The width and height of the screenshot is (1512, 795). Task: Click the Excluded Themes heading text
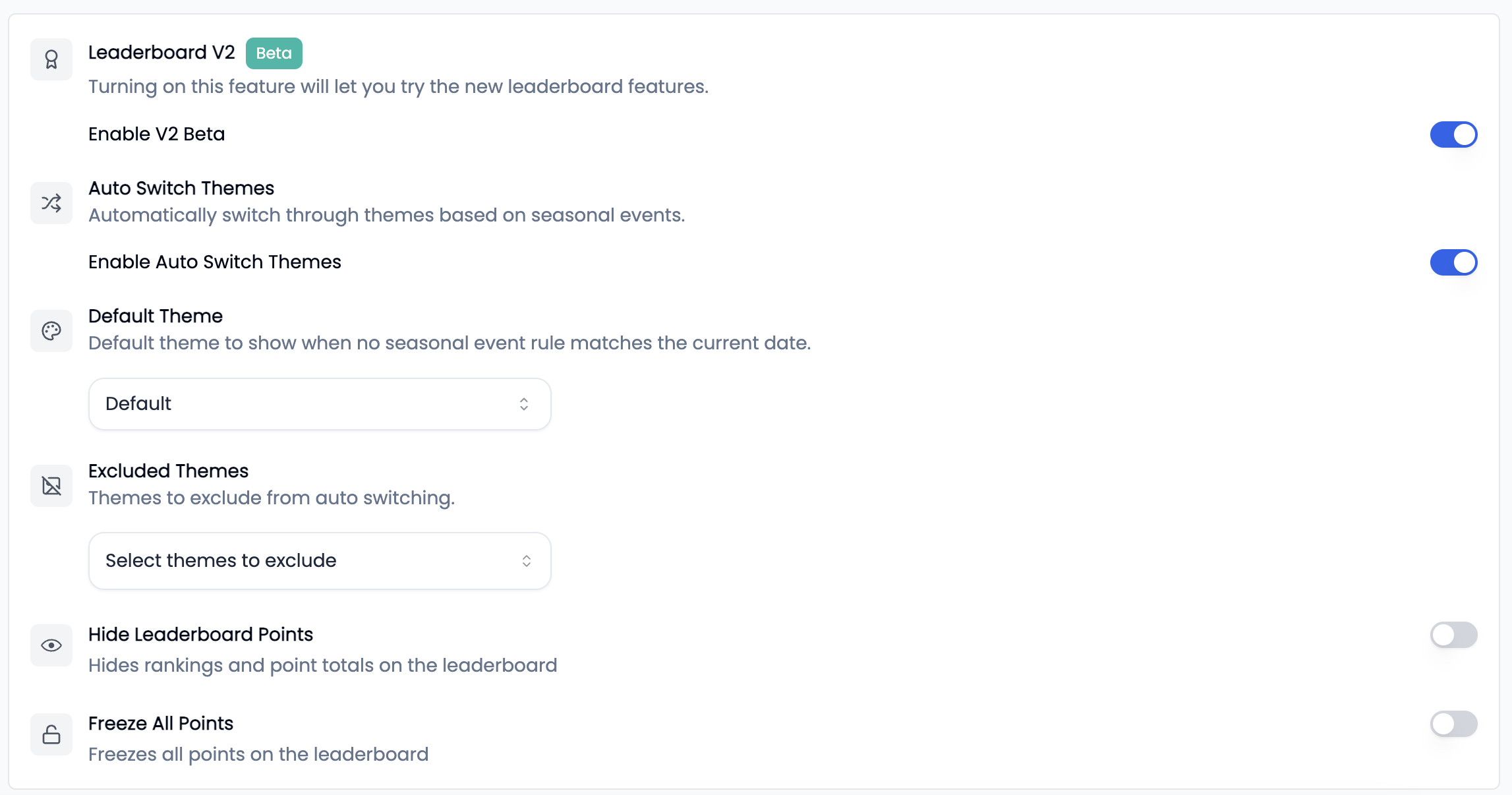click(168, 471)
